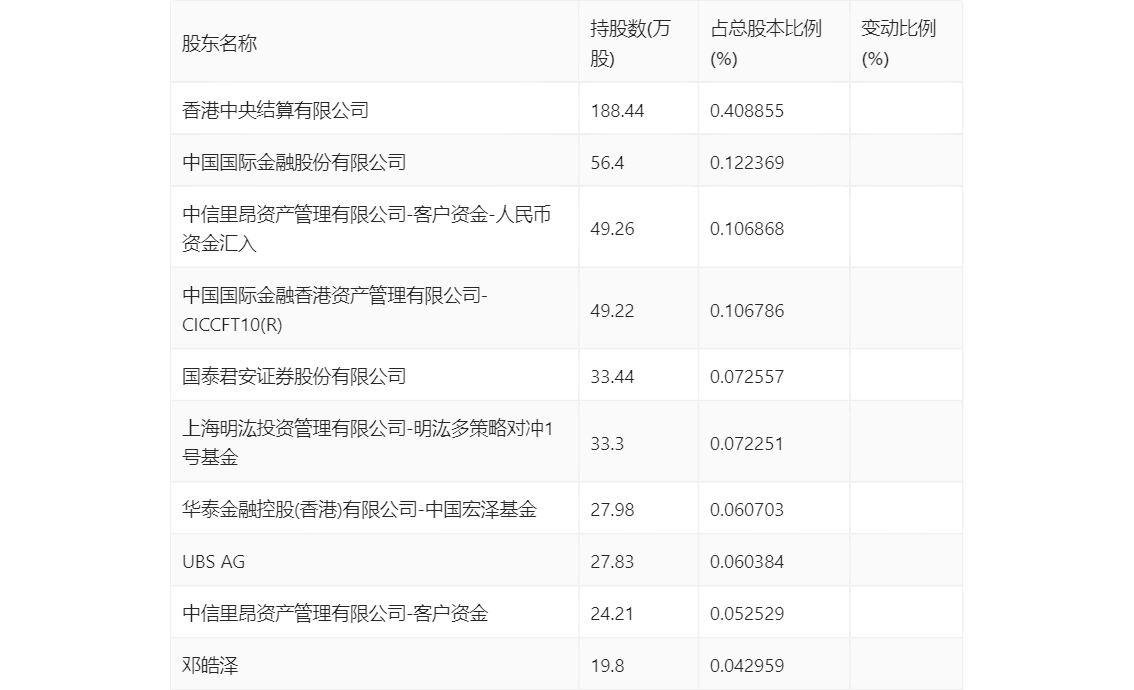The width and height of the screenshot is (1134, 690).
Task: Select the UBS AG shareholder name
Action: pyautogui.click(x=213, y=562)
